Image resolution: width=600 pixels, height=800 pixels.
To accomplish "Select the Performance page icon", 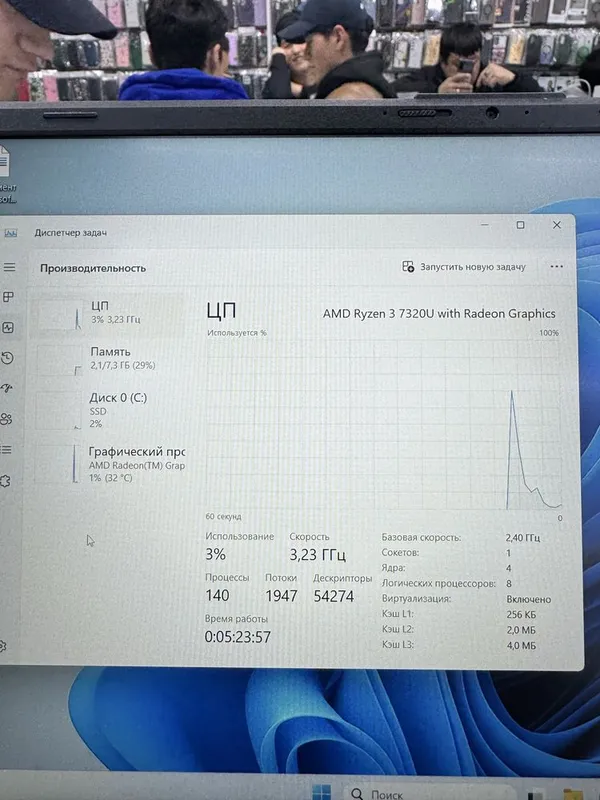I will (8, 328).
